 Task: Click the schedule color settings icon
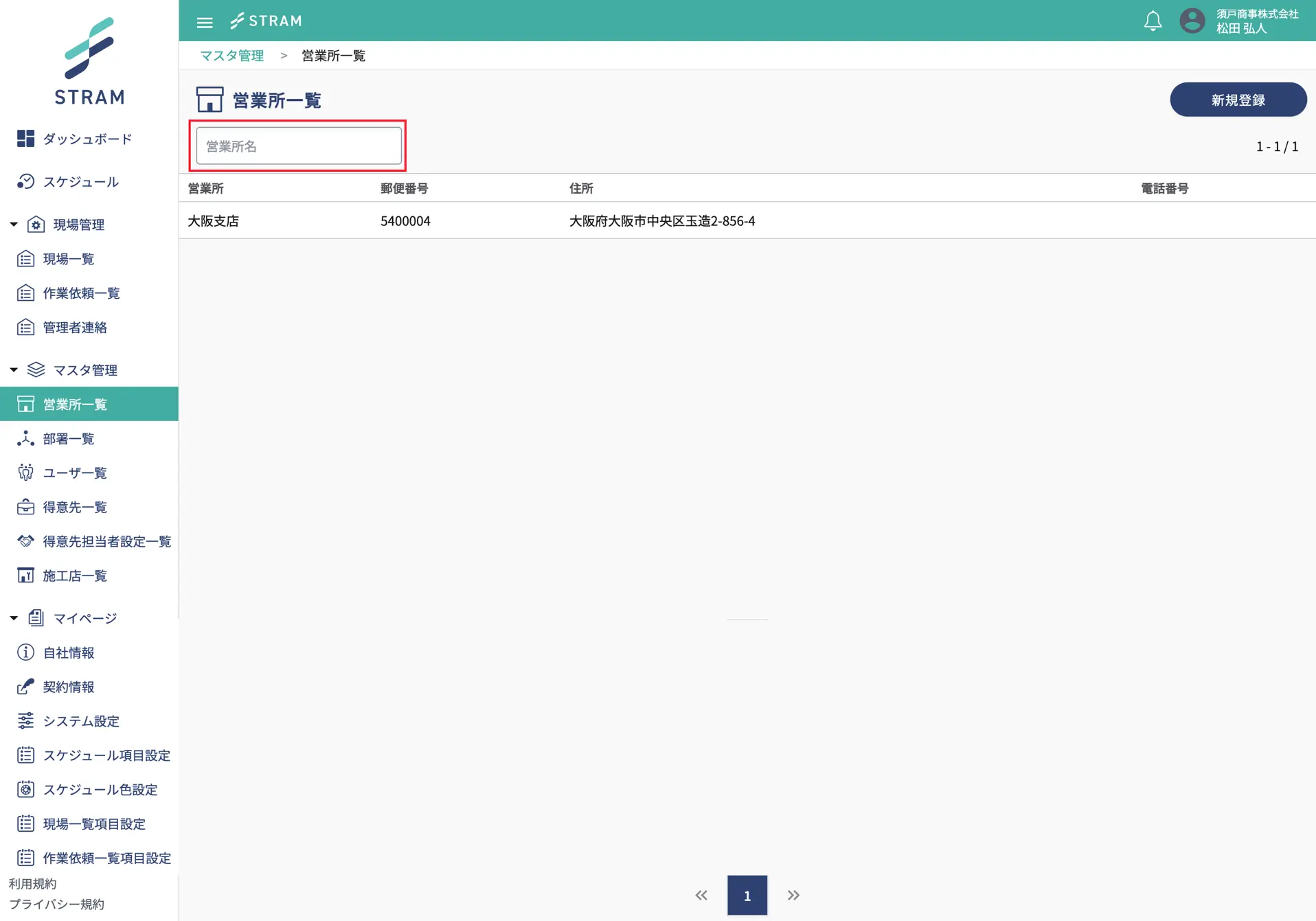[x=25, y=789]
